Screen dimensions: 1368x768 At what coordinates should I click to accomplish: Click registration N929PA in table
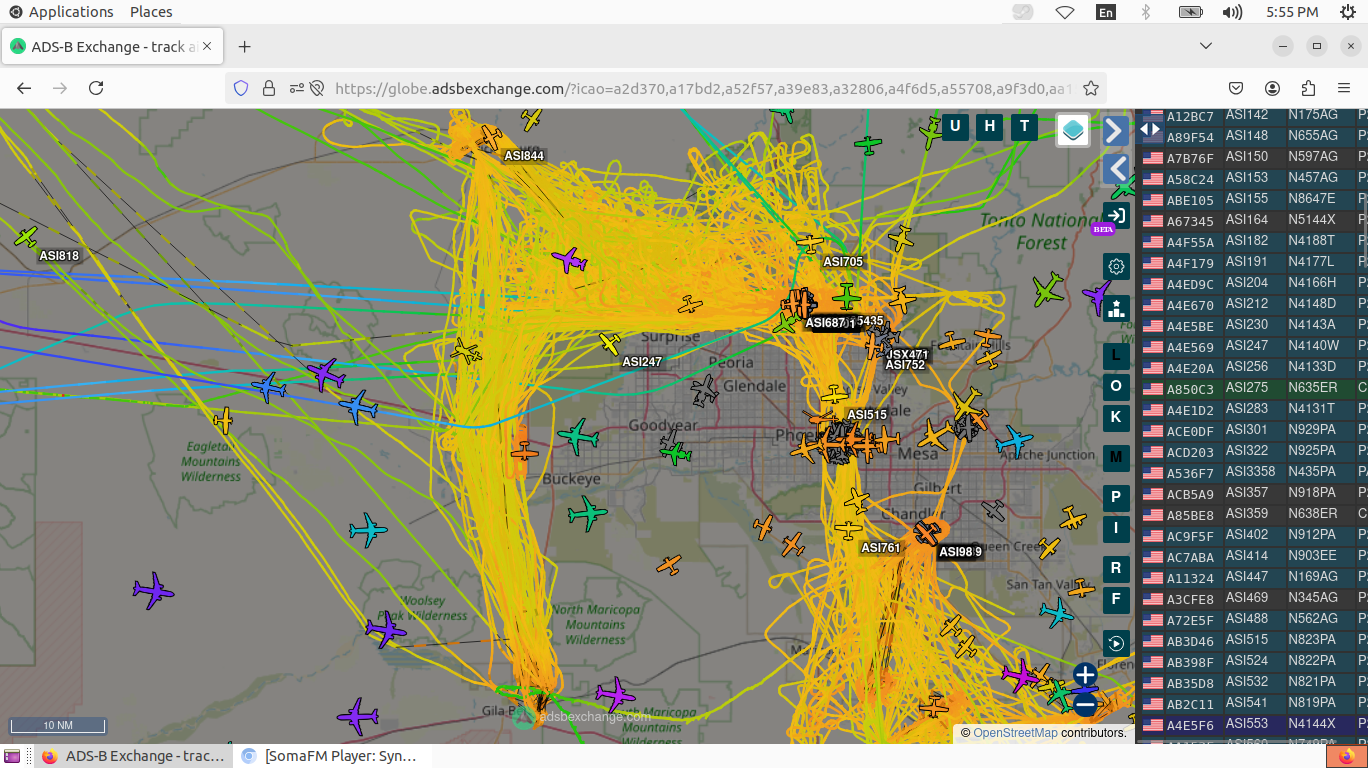1312,430
